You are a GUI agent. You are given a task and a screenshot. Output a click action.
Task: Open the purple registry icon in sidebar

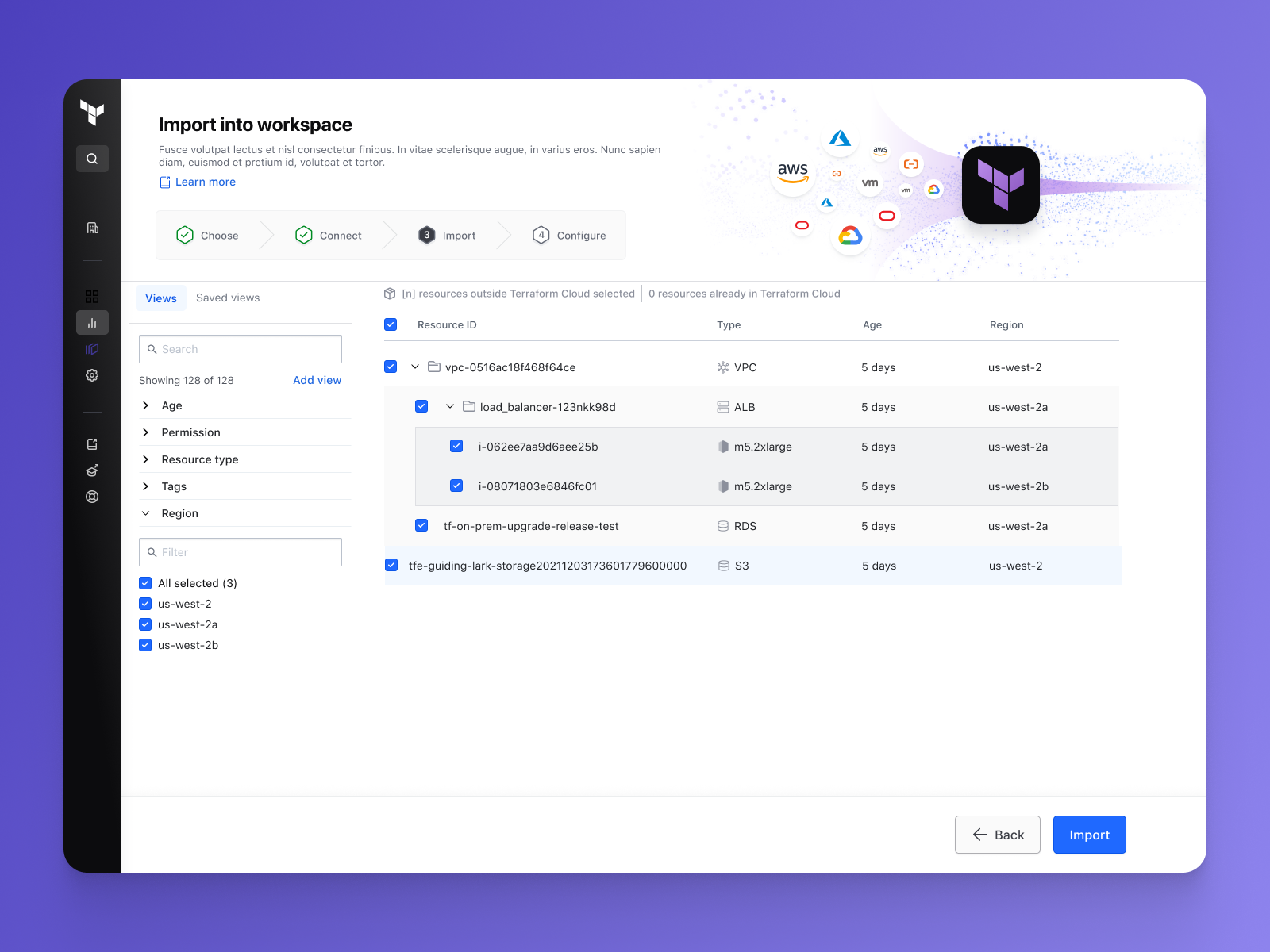point(92,348)
